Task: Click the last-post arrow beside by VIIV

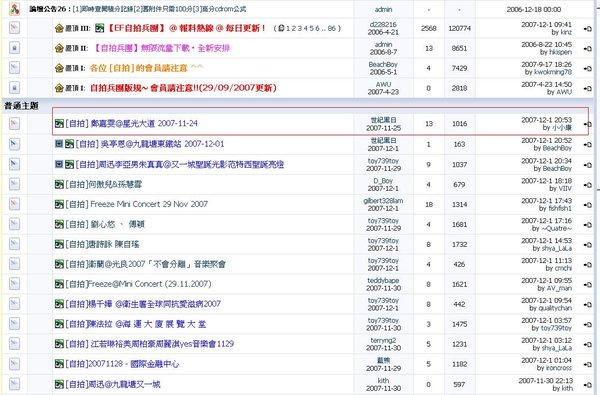Action: [587, 185]
